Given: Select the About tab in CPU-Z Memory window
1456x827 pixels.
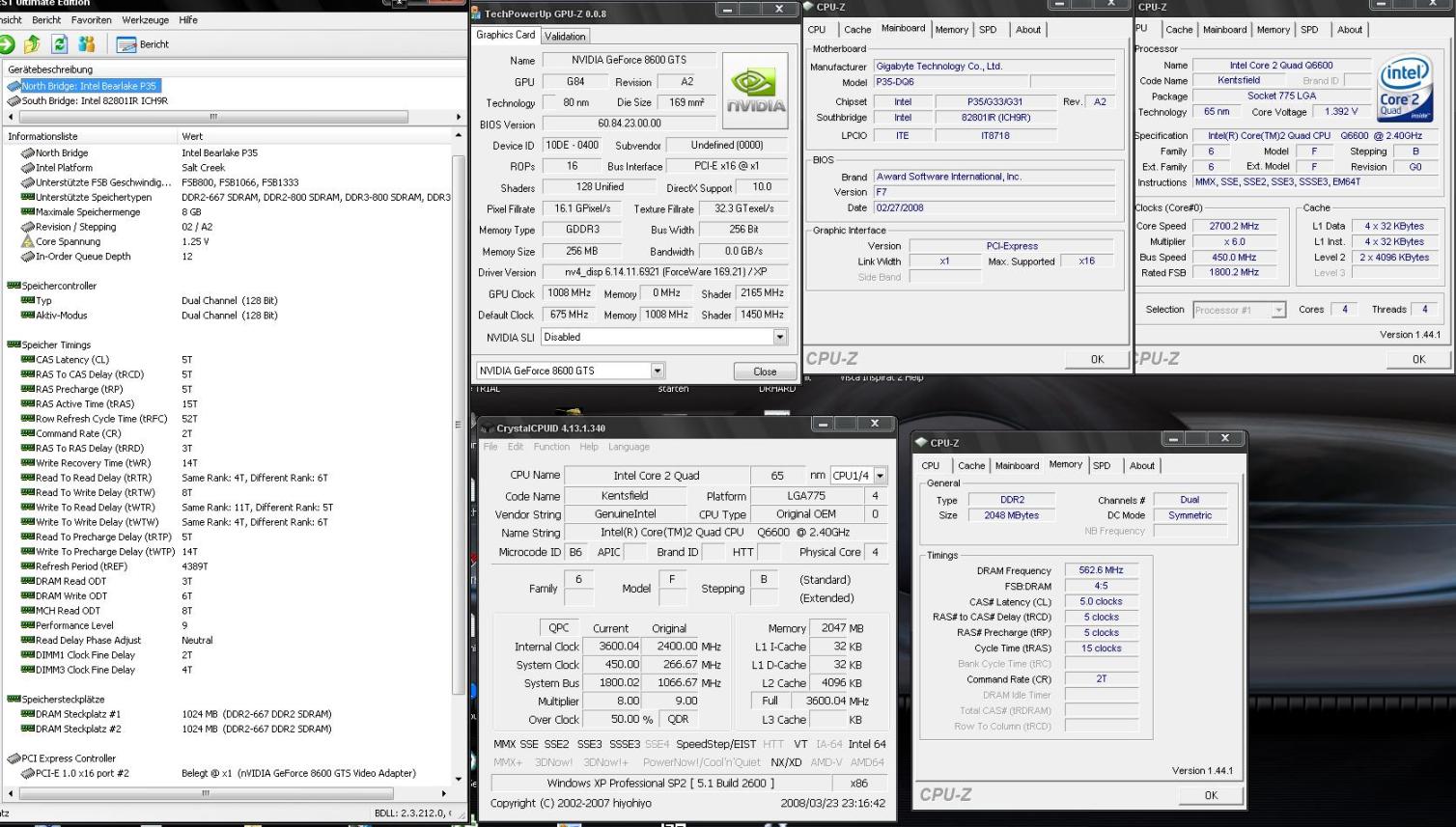Looking at the screenshot, I should (x=1142, y=465).
